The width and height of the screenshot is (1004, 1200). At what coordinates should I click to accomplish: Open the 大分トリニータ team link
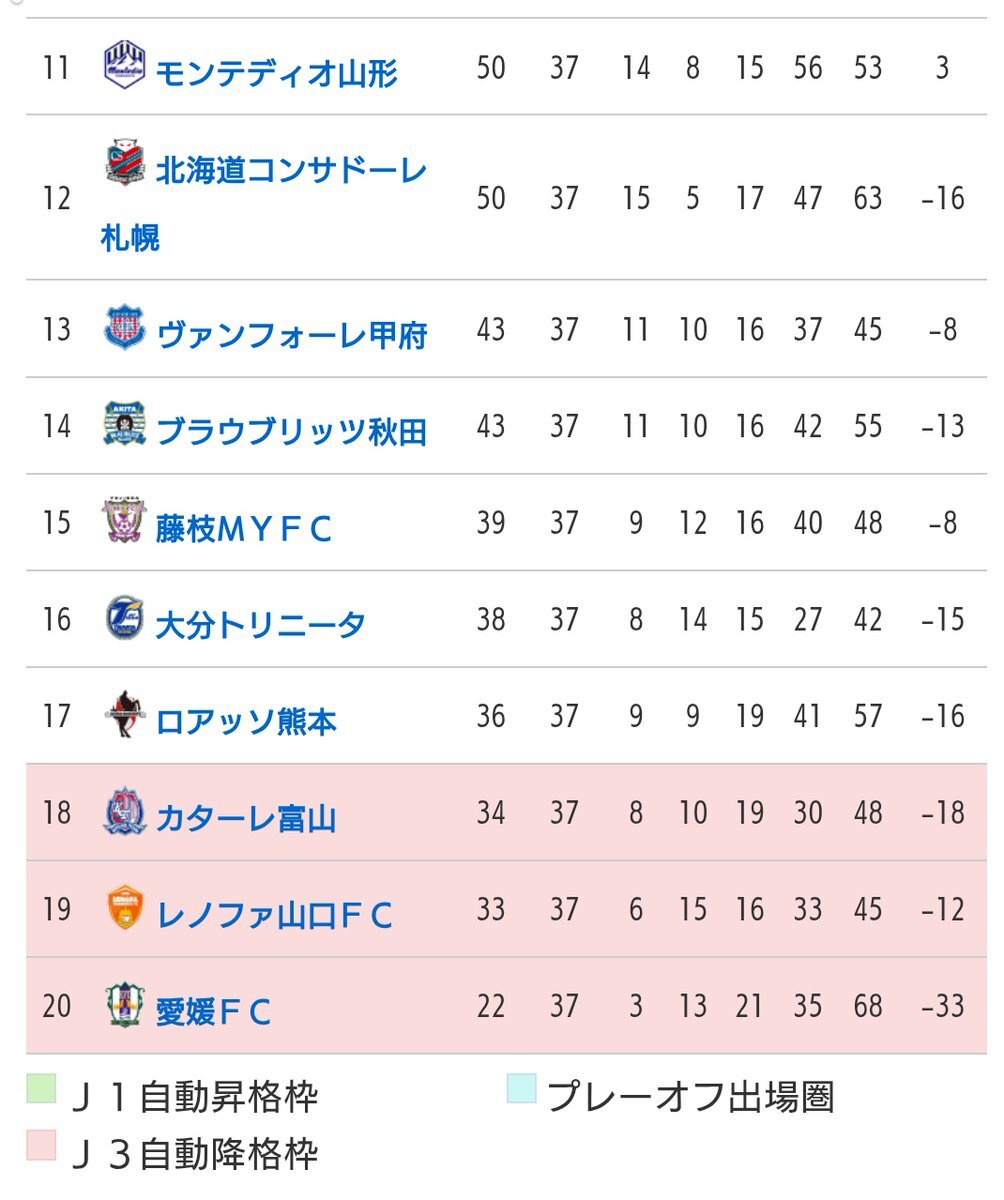click(260, 626)
